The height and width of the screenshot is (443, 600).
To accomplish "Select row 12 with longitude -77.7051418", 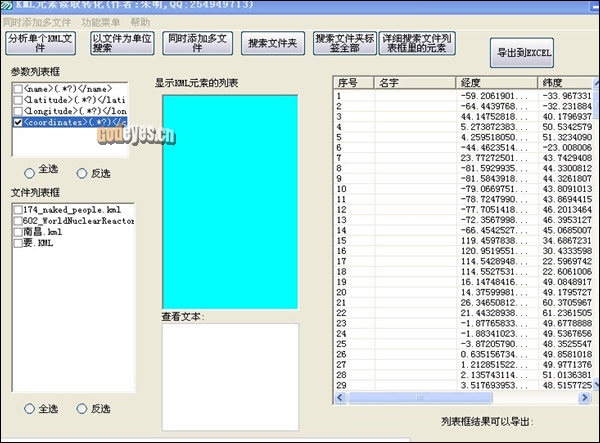I will (x=463, y=210).
